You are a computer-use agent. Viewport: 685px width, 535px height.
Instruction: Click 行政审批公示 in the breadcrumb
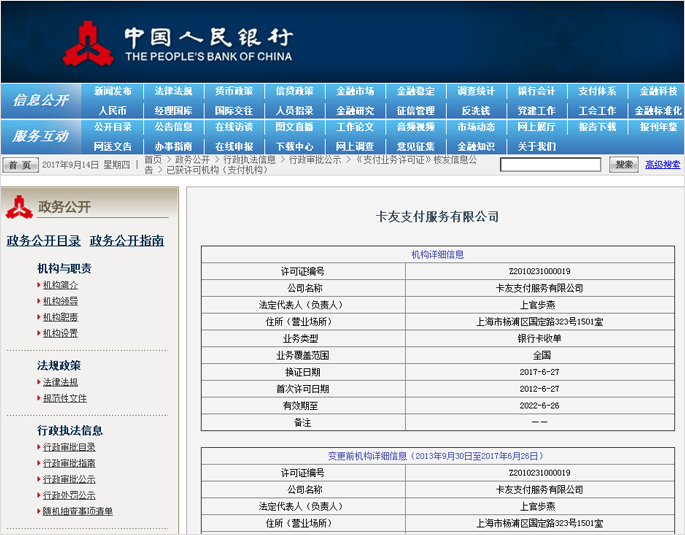point(315,160)
